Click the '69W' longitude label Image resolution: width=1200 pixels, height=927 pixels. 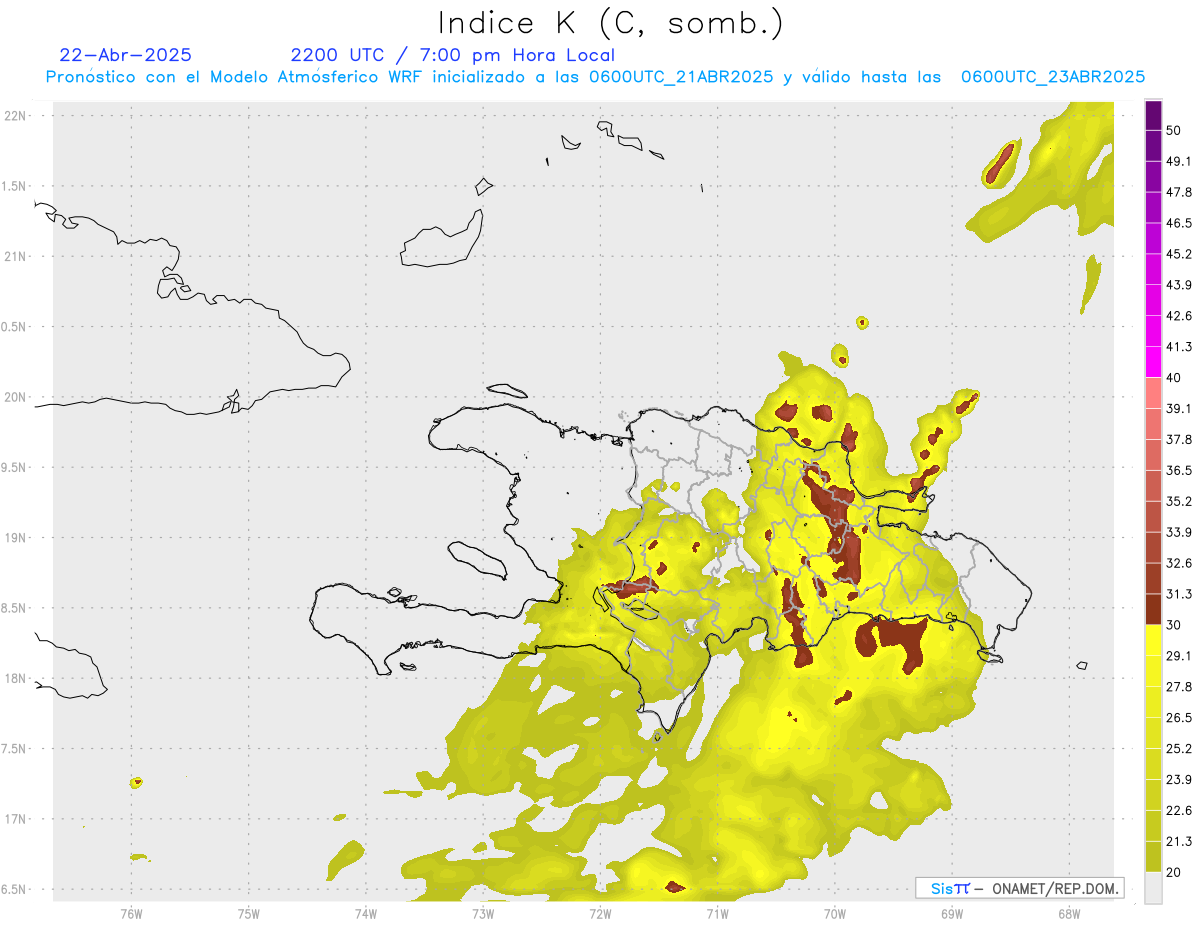[x=951, y=913]
